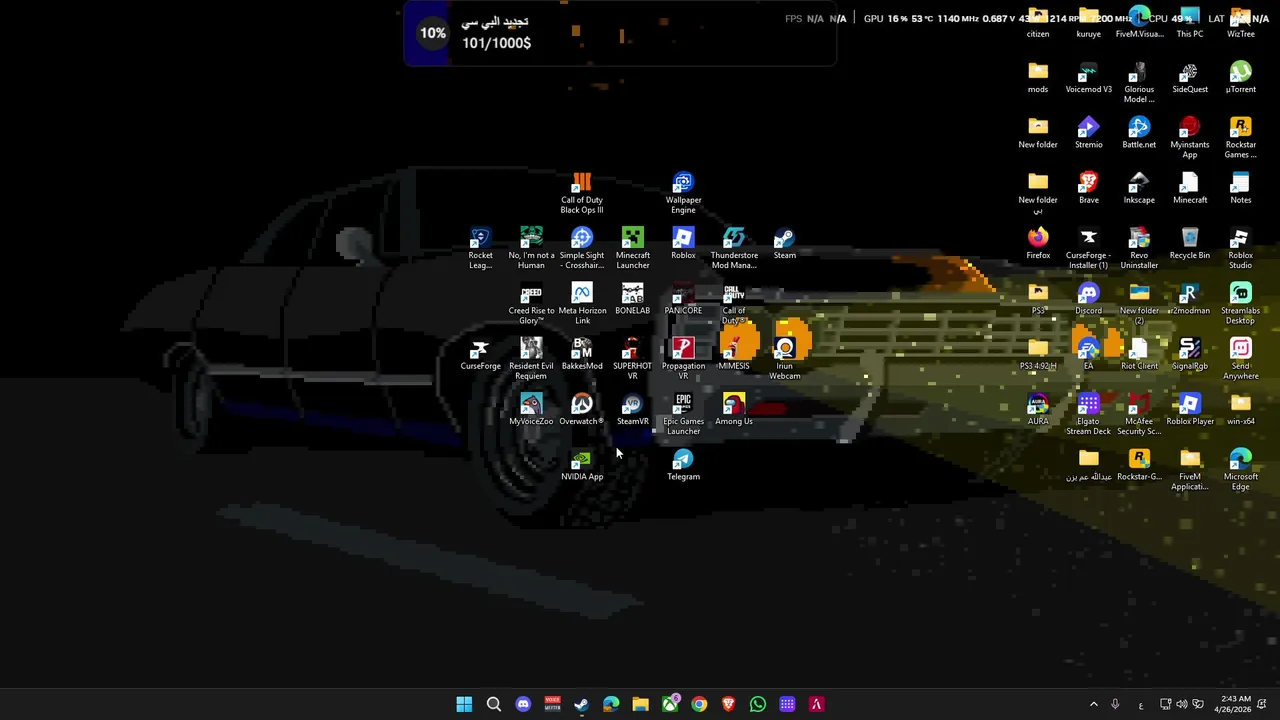This screenshot has height=720, width=1280.
Task: Select the Recycle Bin icon
Action: 1190,243
